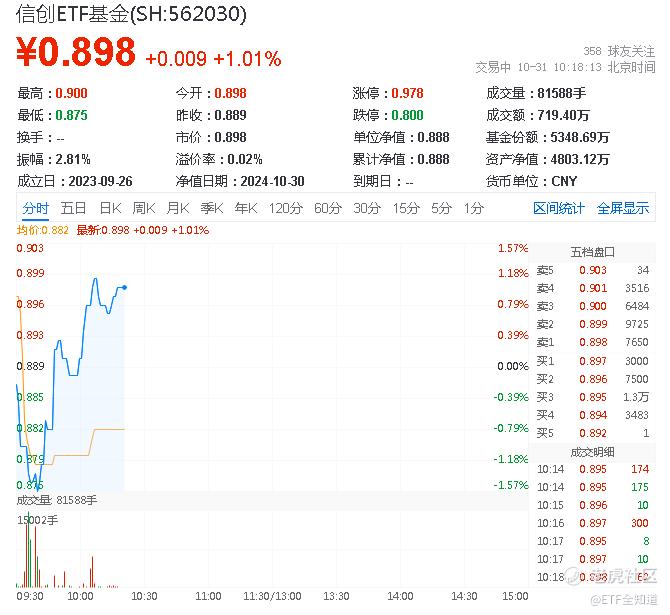Click the 成交明细 section header

coord(592,452)
